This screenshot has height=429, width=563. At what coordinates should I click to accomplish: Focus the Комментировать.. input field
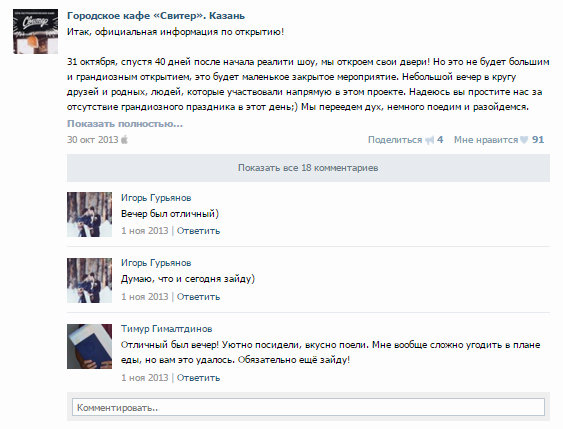[308, 407]
